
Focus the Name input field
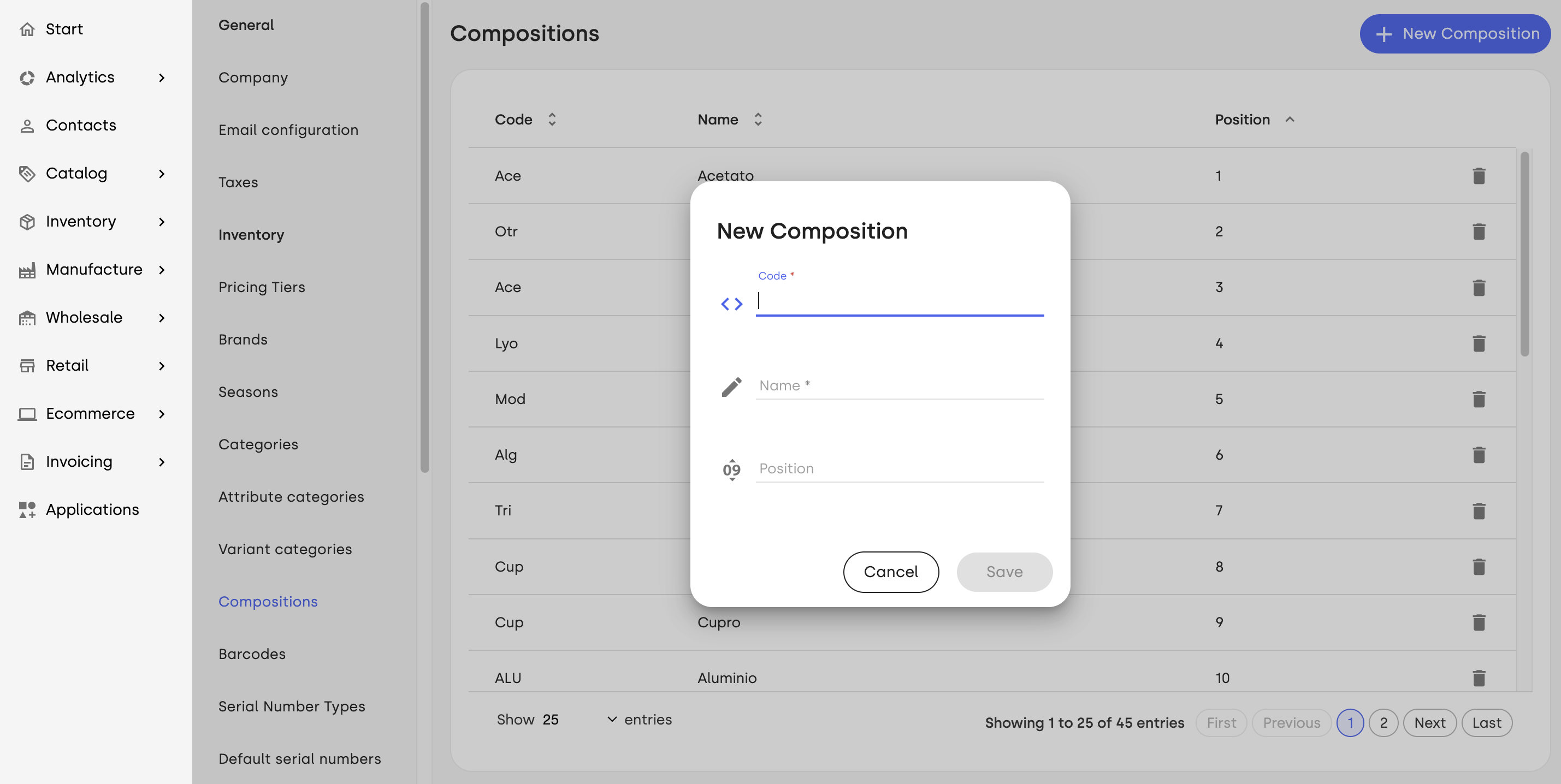[899, 386]
